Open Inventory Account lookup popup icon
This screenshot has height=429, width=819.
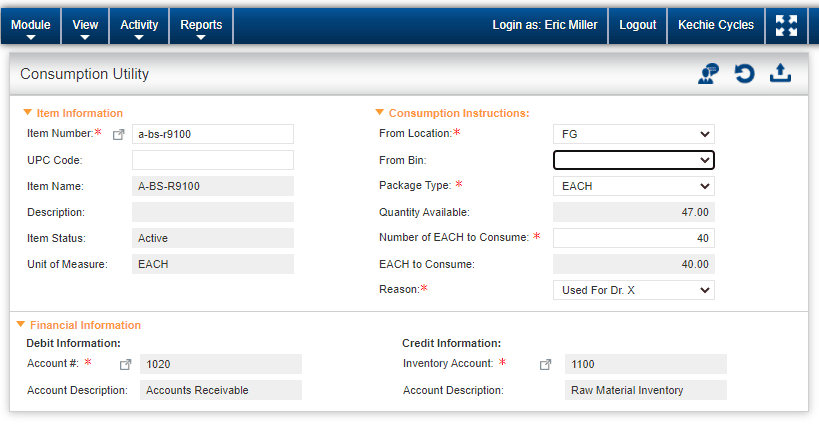coord(545,365)
